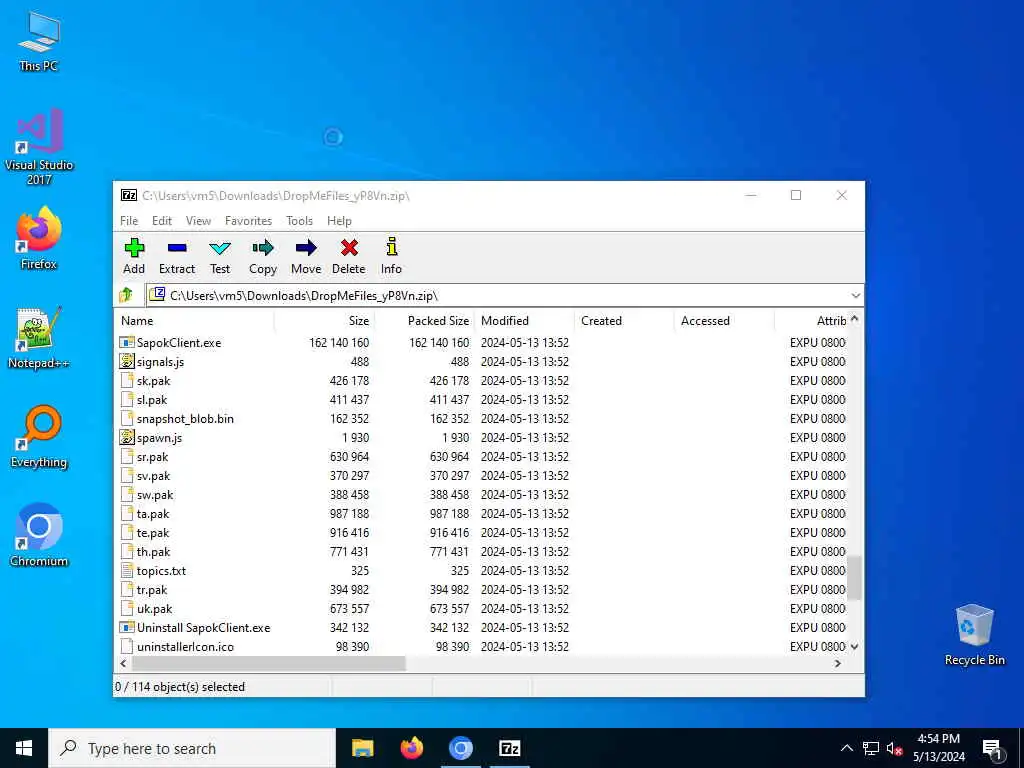
Task: Select the ta.pak file row
Action: [x=482, y=514]
